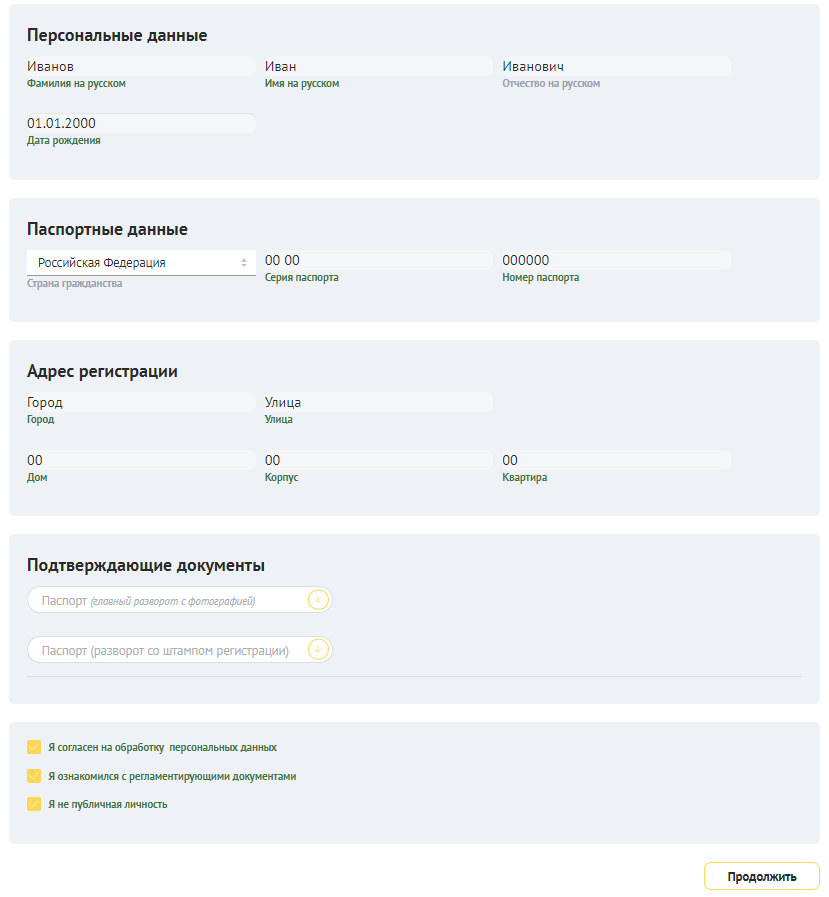Click the date of birth field
829x897 pixels.
click(141, 124)
